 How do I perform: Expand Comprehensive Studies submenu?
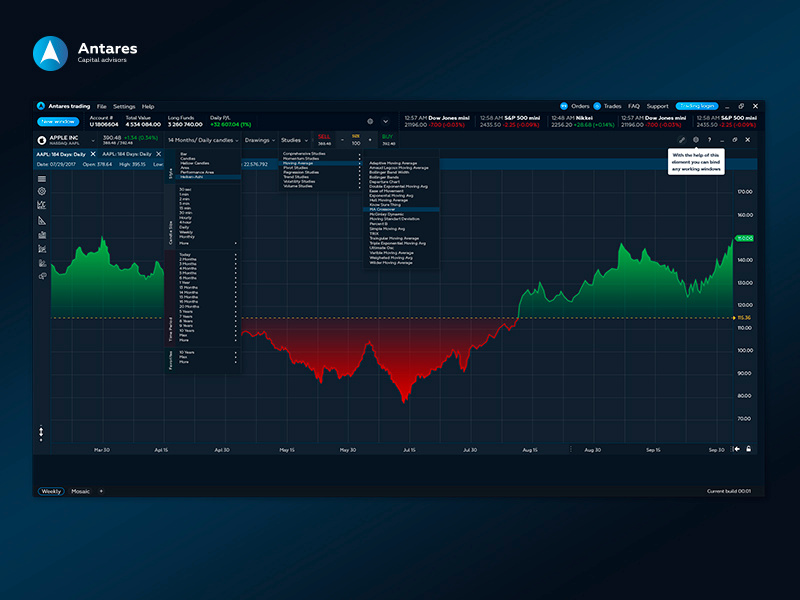(321, 154)
